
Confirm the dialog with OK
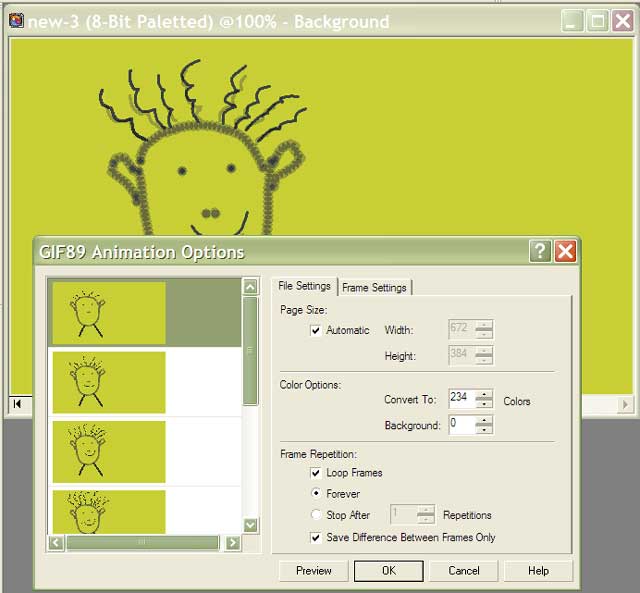[x=389, y=571]
